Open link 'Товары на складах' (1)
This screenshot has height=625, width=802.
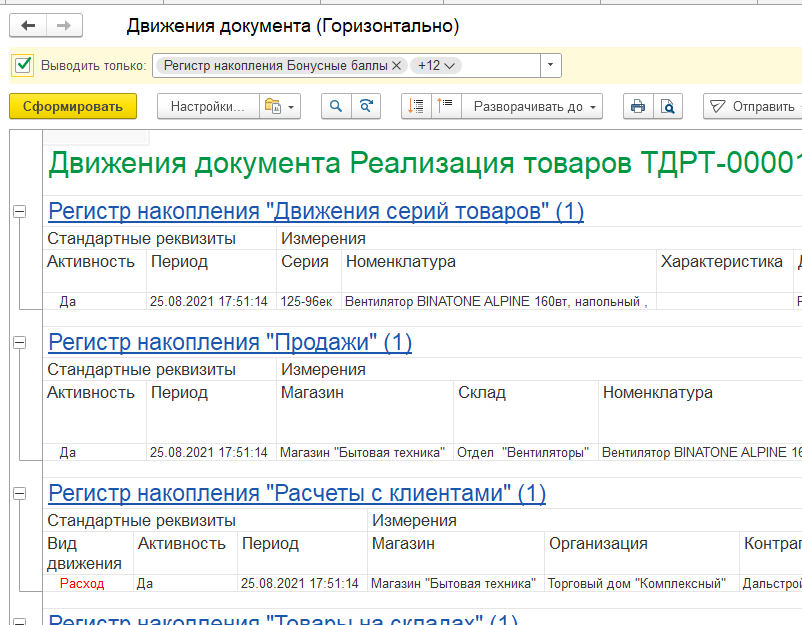point(283,618)
